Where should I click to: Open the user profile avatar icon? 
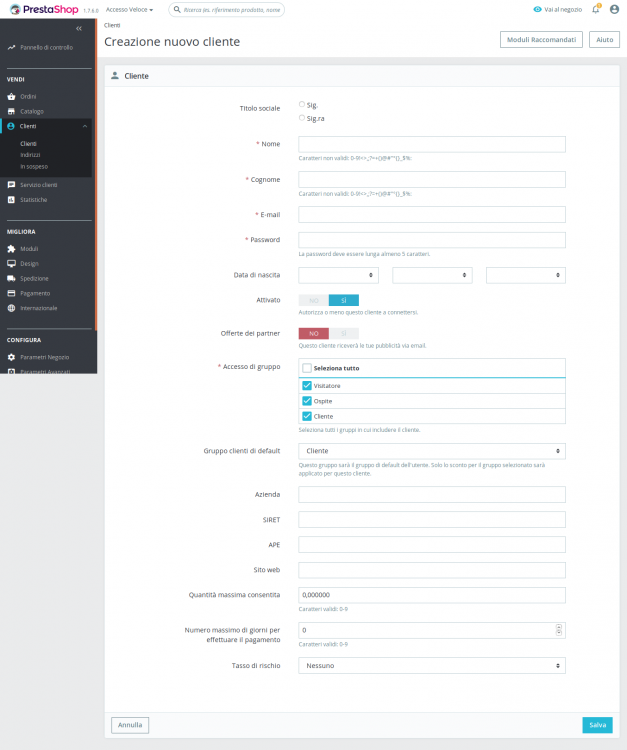coord(615,10)
